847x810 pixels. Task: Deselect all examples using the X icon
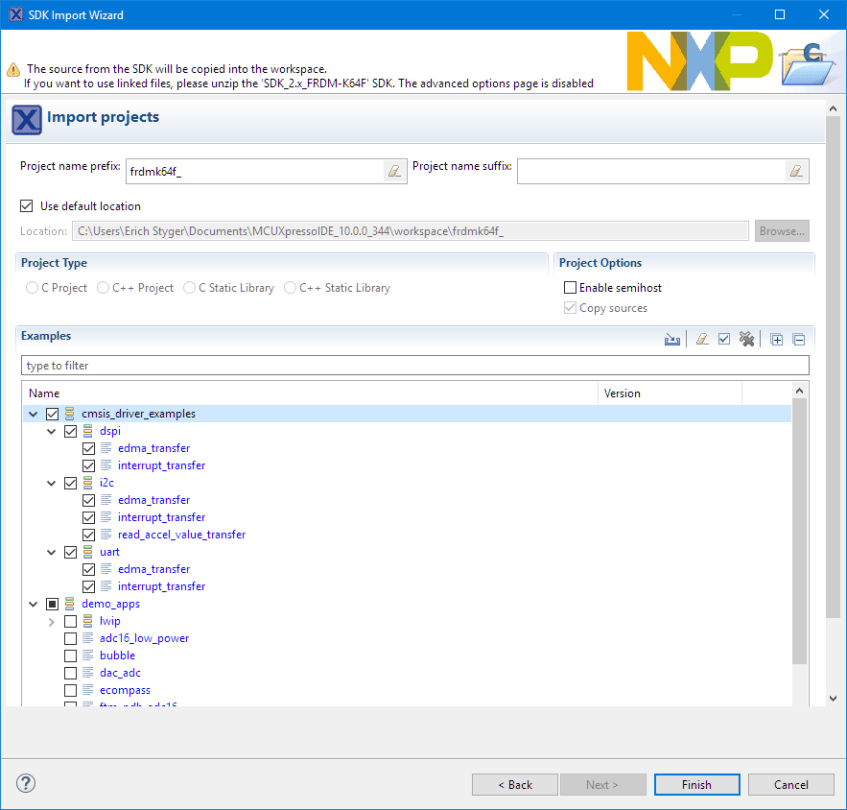point(746,339)
